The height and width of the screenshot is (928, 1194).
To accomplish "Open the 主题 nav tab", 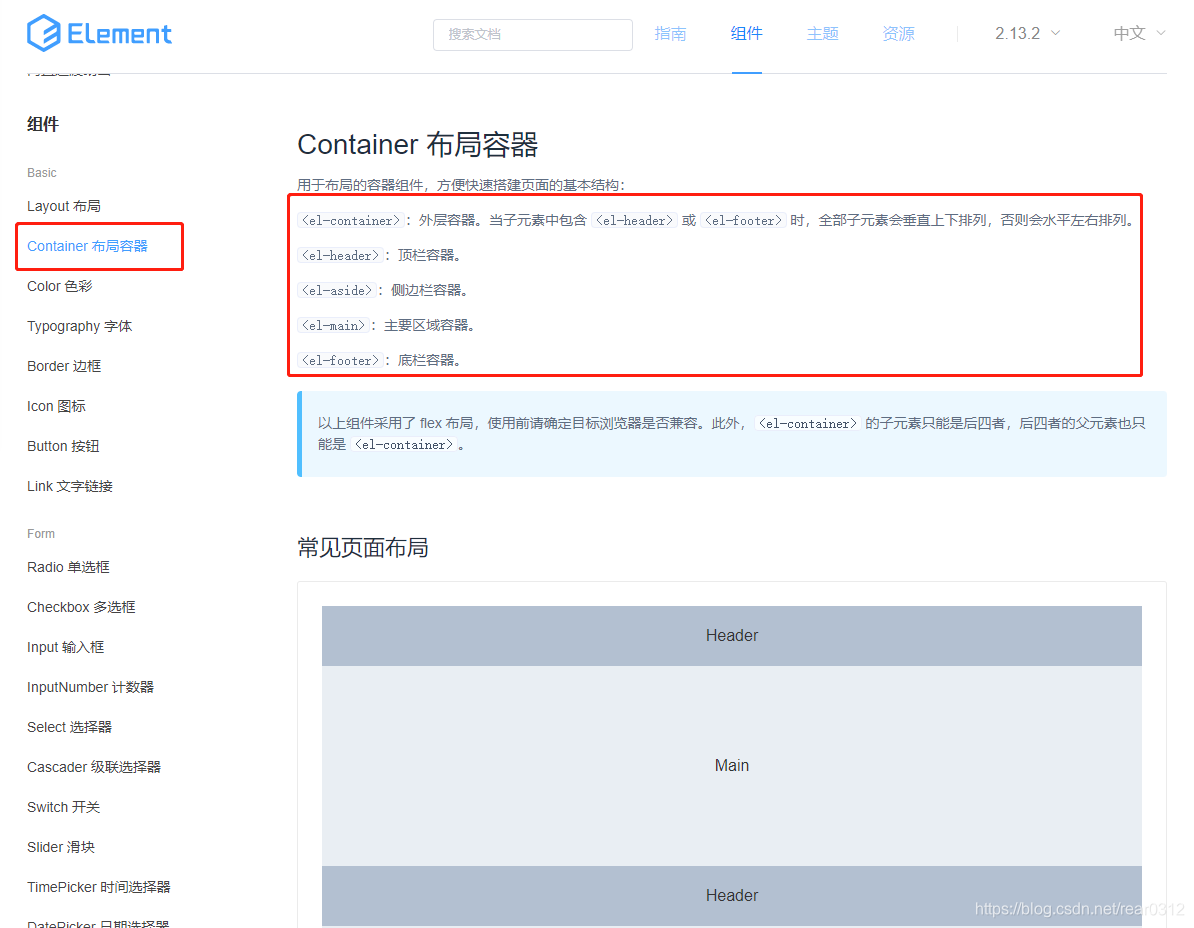I will 822,33.
